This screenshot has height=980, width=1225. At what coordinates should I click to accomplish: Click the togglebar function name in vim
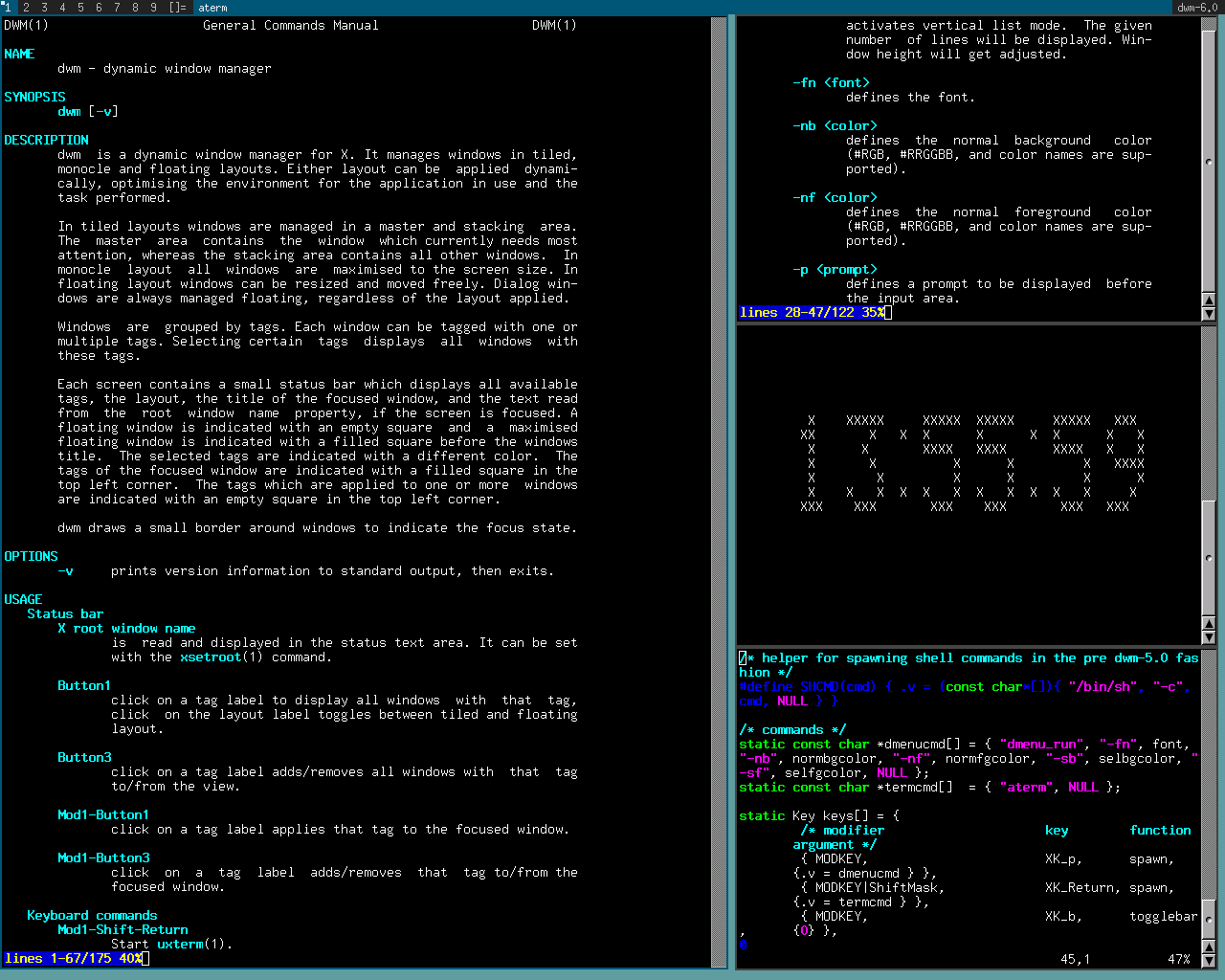(x=1164, y=916)
